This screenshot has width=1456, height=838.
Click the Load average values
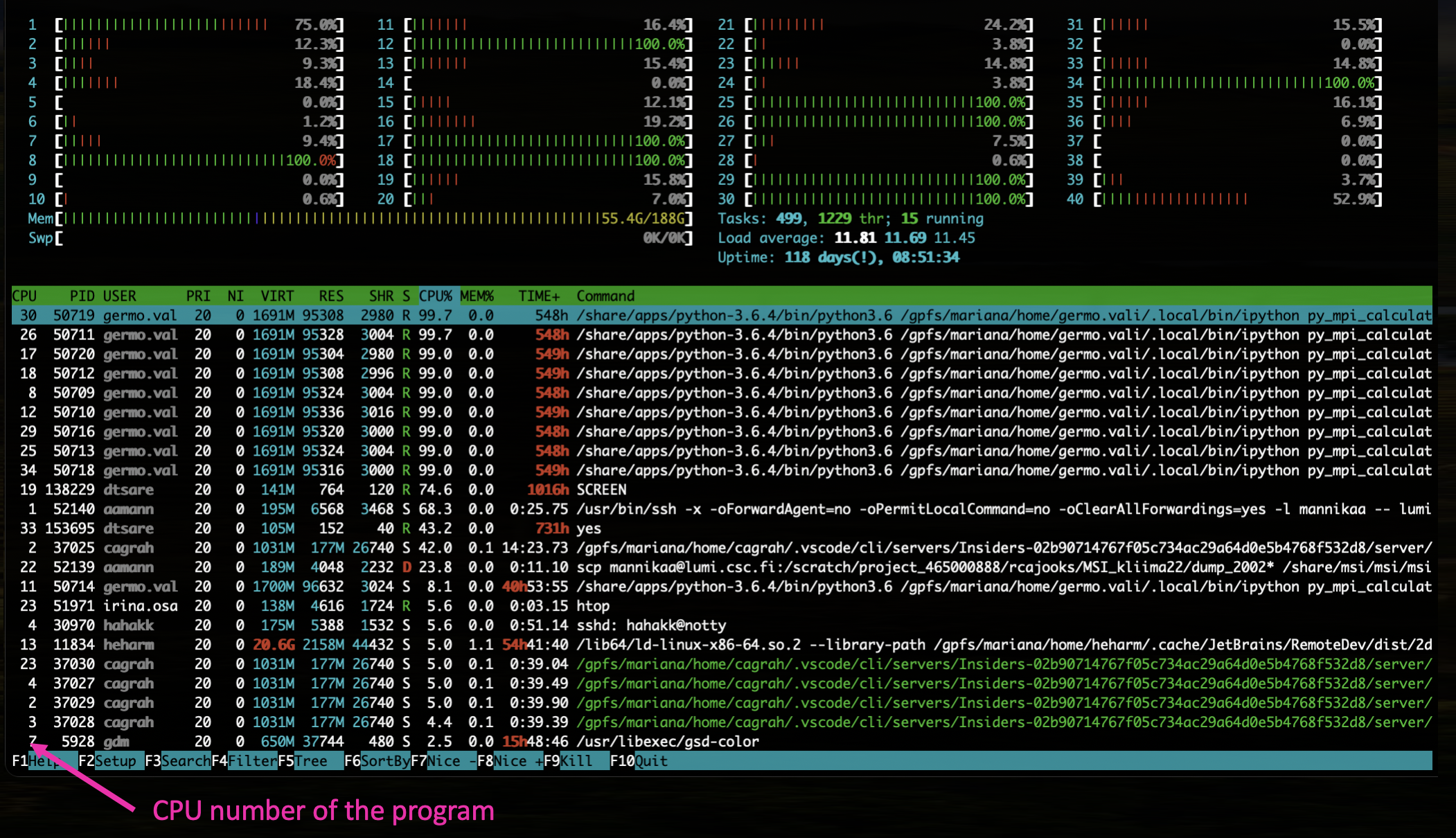[905, 238]
